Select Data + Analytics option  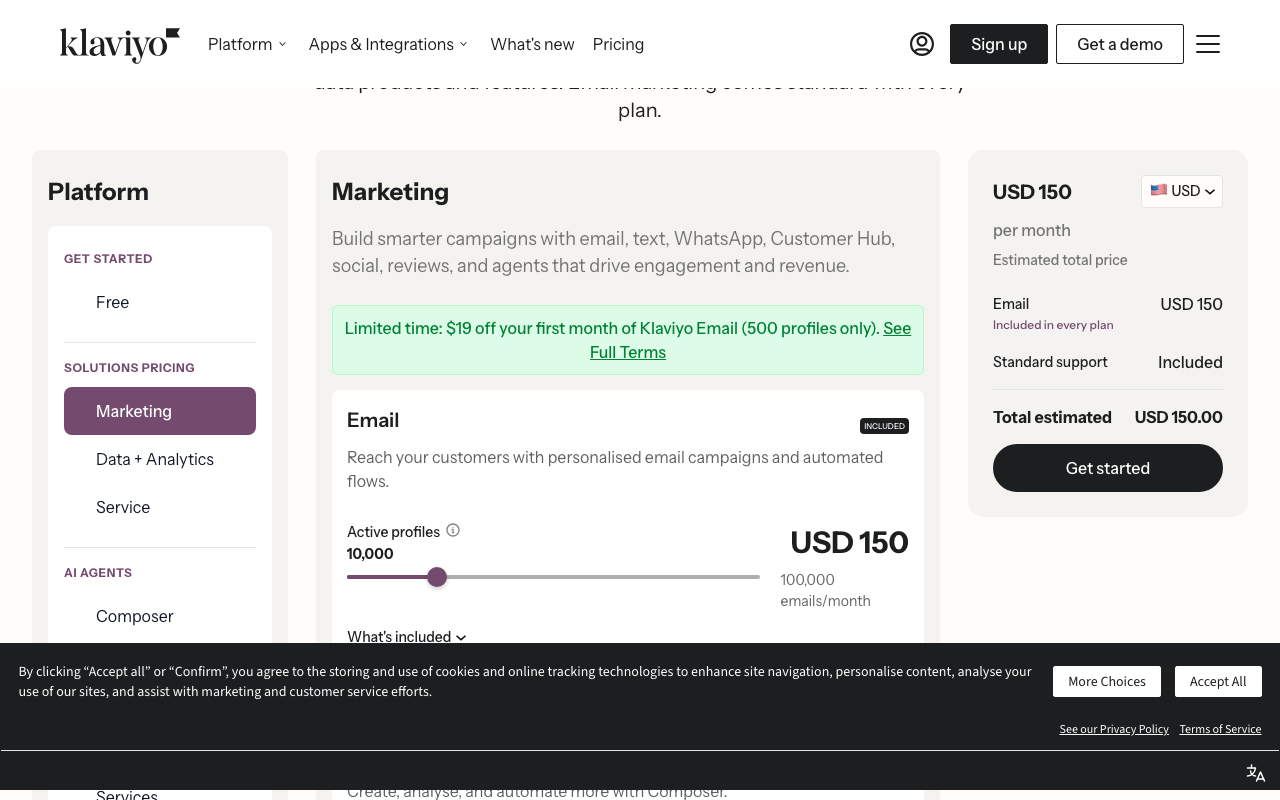pos(160,459)
